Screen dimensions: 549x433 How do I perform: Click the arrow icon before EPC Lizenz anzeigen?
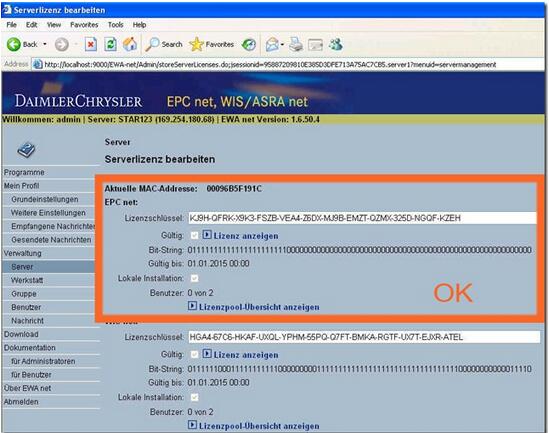[x=207, y=235]
